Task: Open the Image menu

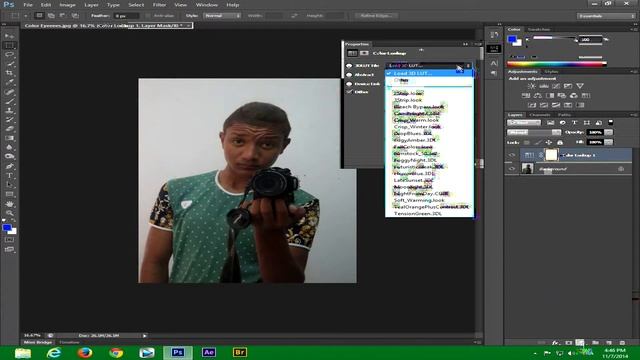Action: point(67,5)
